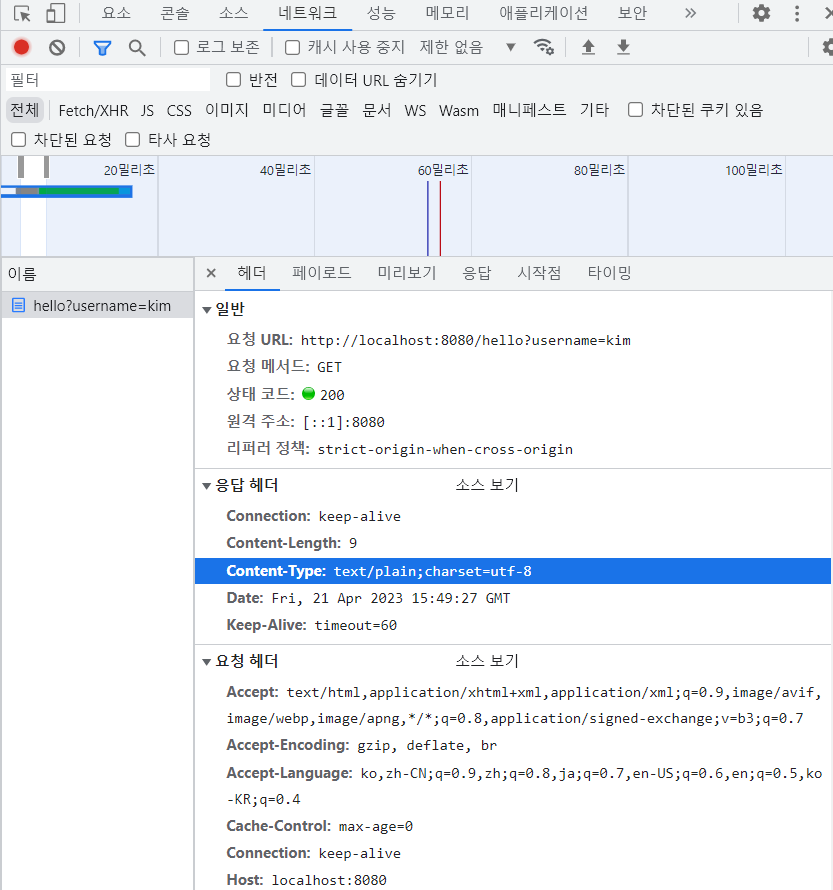Viewport: 833px width, 890px height.
Task: Filter by JS requests
Action: (148, 110)
